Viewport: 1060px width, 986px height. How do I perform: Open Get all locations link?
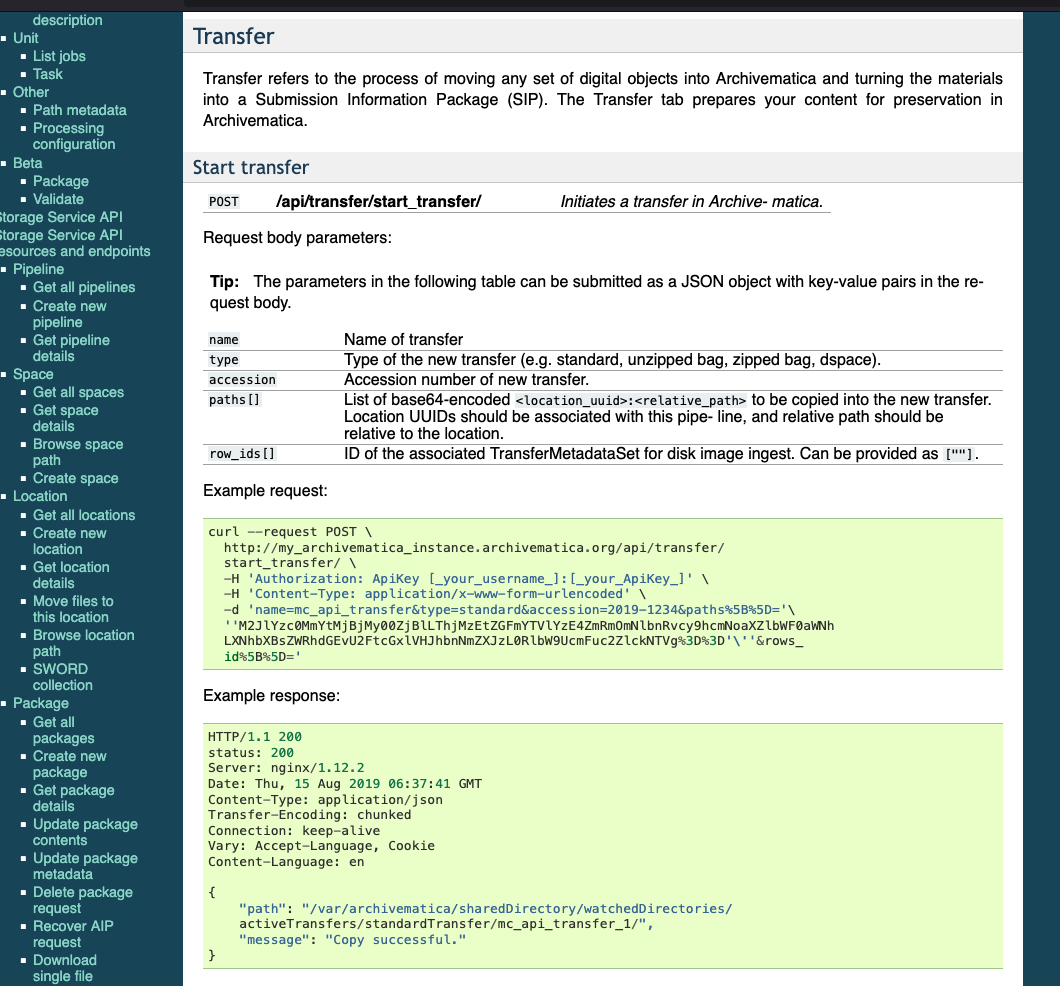pyautogui.click(x=84, y=515)
